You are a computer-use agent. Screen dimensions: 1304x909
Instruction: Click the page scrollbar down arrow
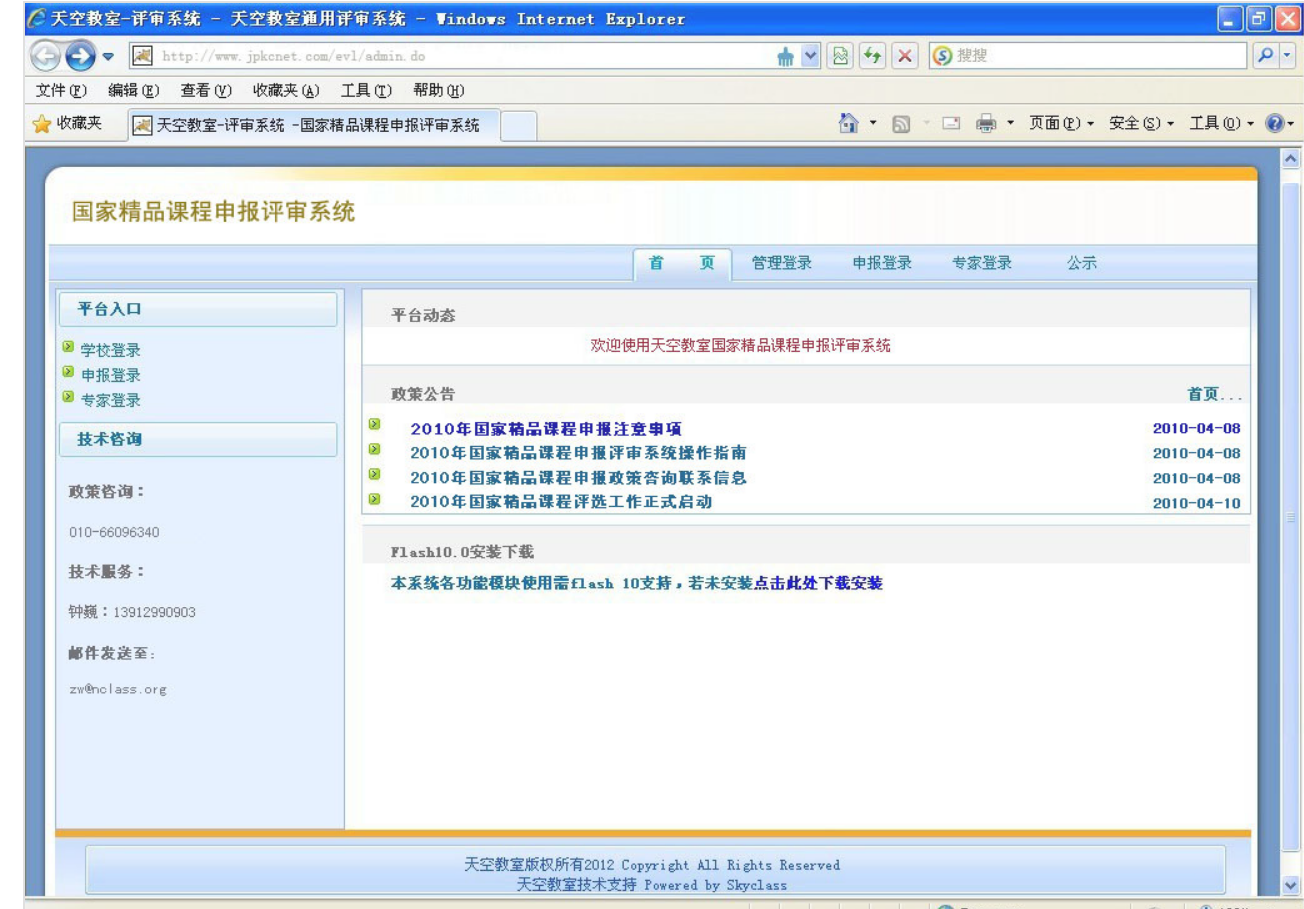(x=1290, y=884)
